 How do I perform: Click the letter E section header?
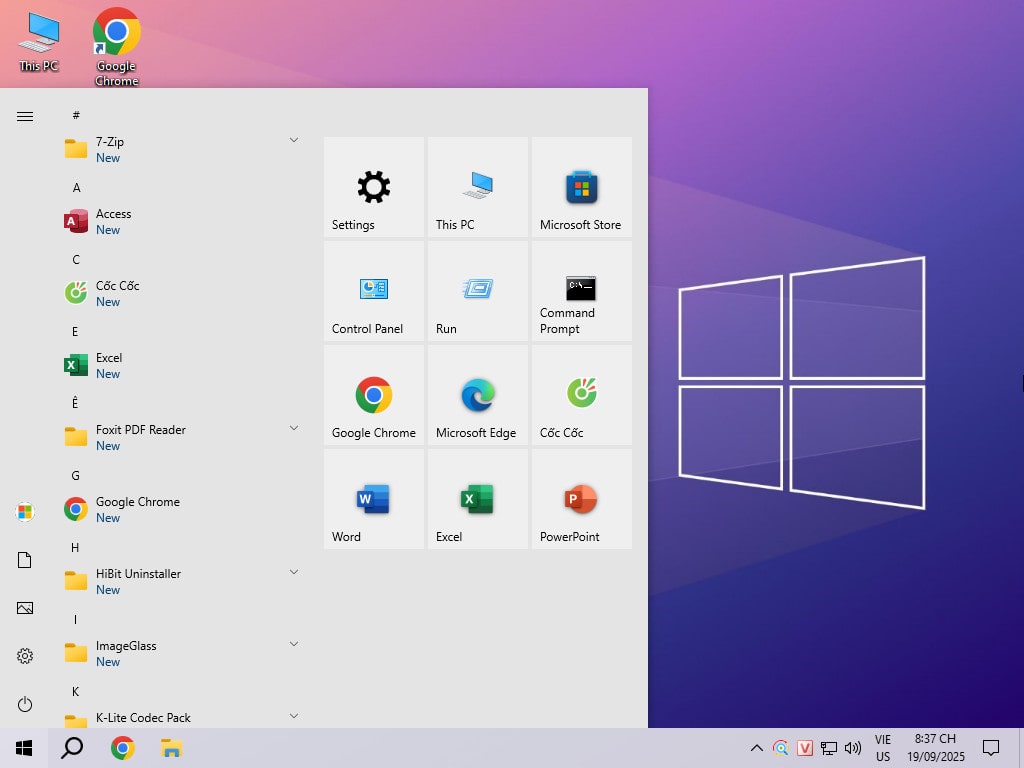click(75, 331)
